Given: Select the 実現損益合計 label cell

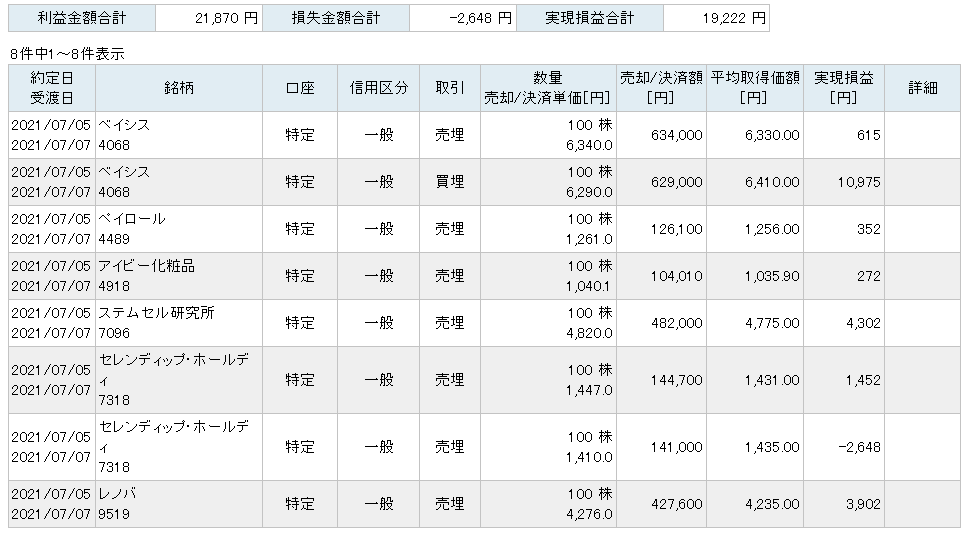Looking at the screenshot, I should 590,18.
